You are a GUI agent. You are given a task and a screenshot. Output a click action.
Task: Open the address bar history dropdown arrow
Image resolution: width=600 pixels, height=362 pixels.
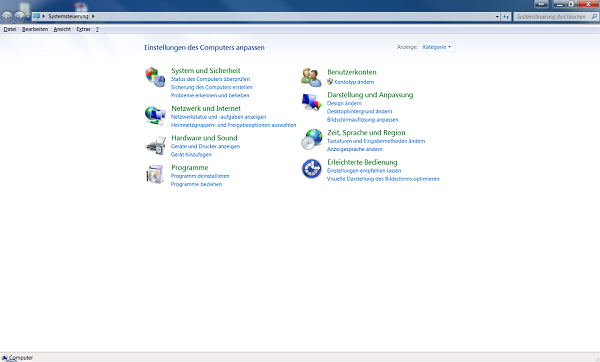click(x=497, y=16)
